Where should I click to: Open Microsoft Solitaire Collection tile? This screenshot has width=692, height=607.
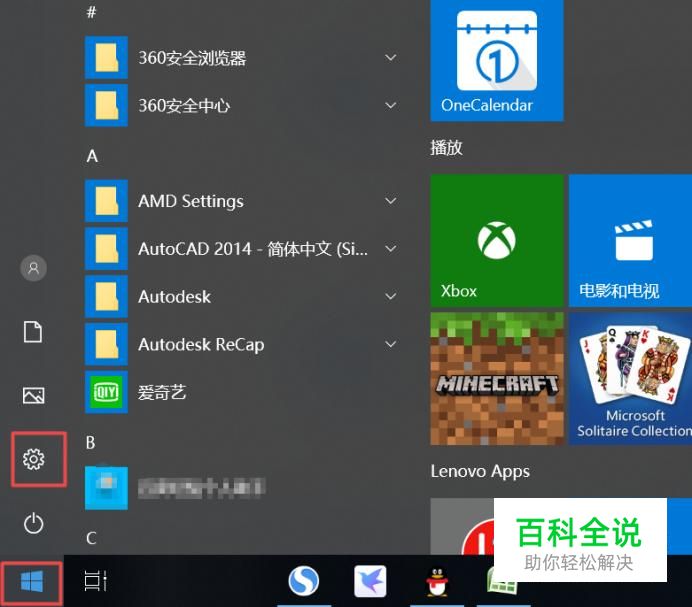[x=630, y=379]
